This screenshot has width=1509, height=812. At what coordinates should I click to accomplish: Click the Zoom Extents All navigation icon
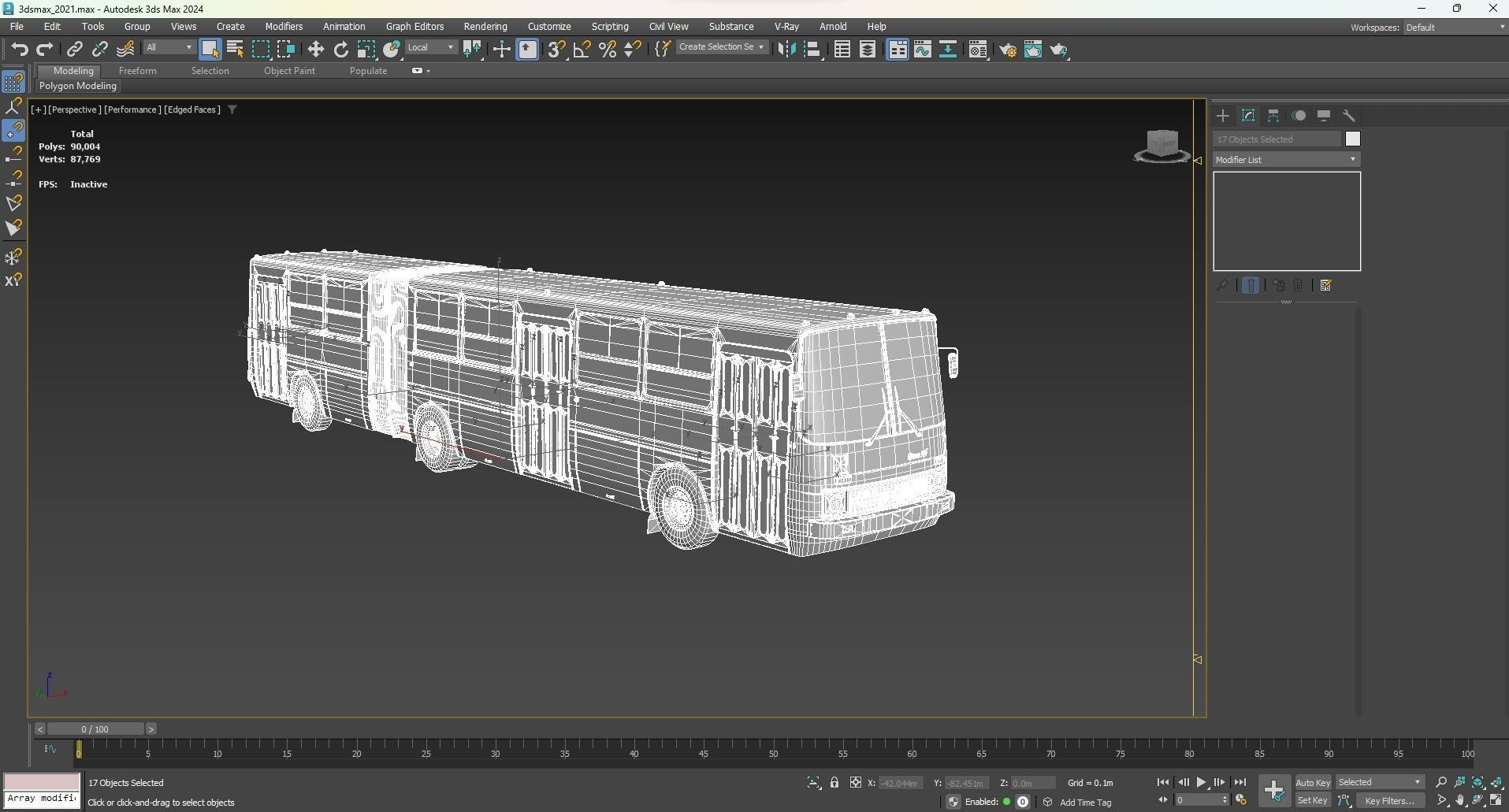pyautogui.click(x=1478, y=782)
